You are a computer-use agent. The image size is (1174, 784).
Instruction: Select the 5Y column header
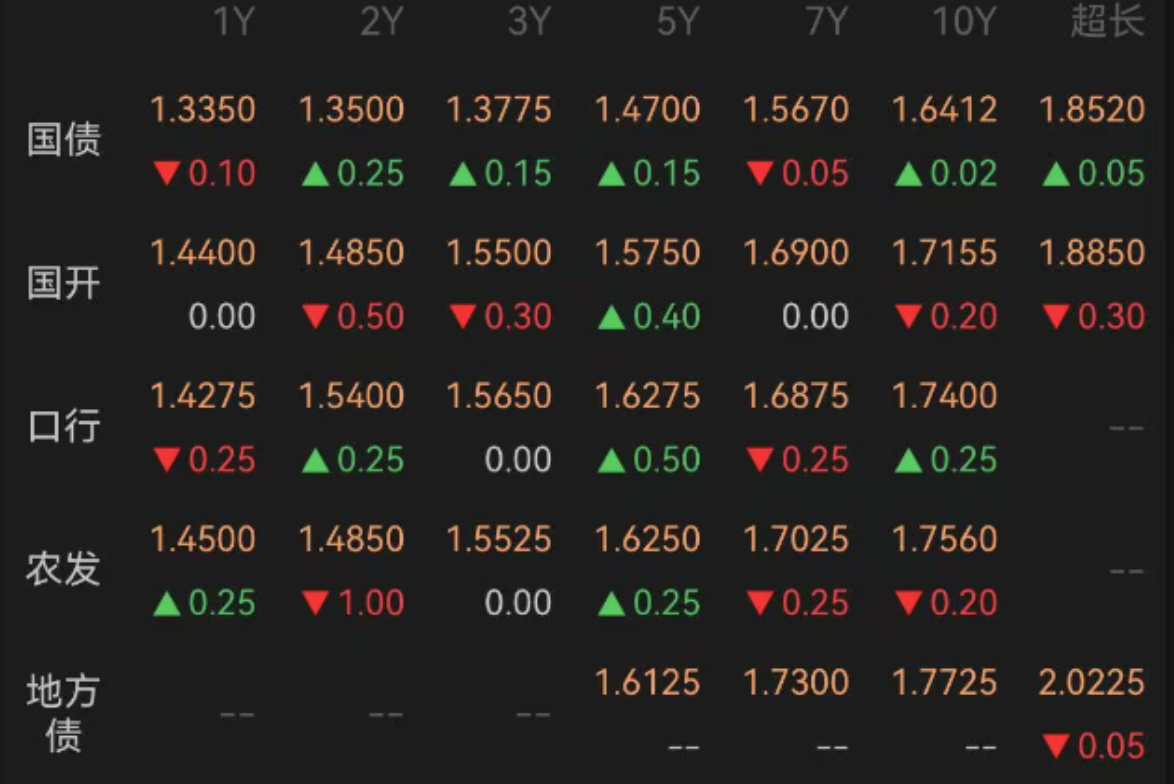pyautogui.click(x=678, y=21)
